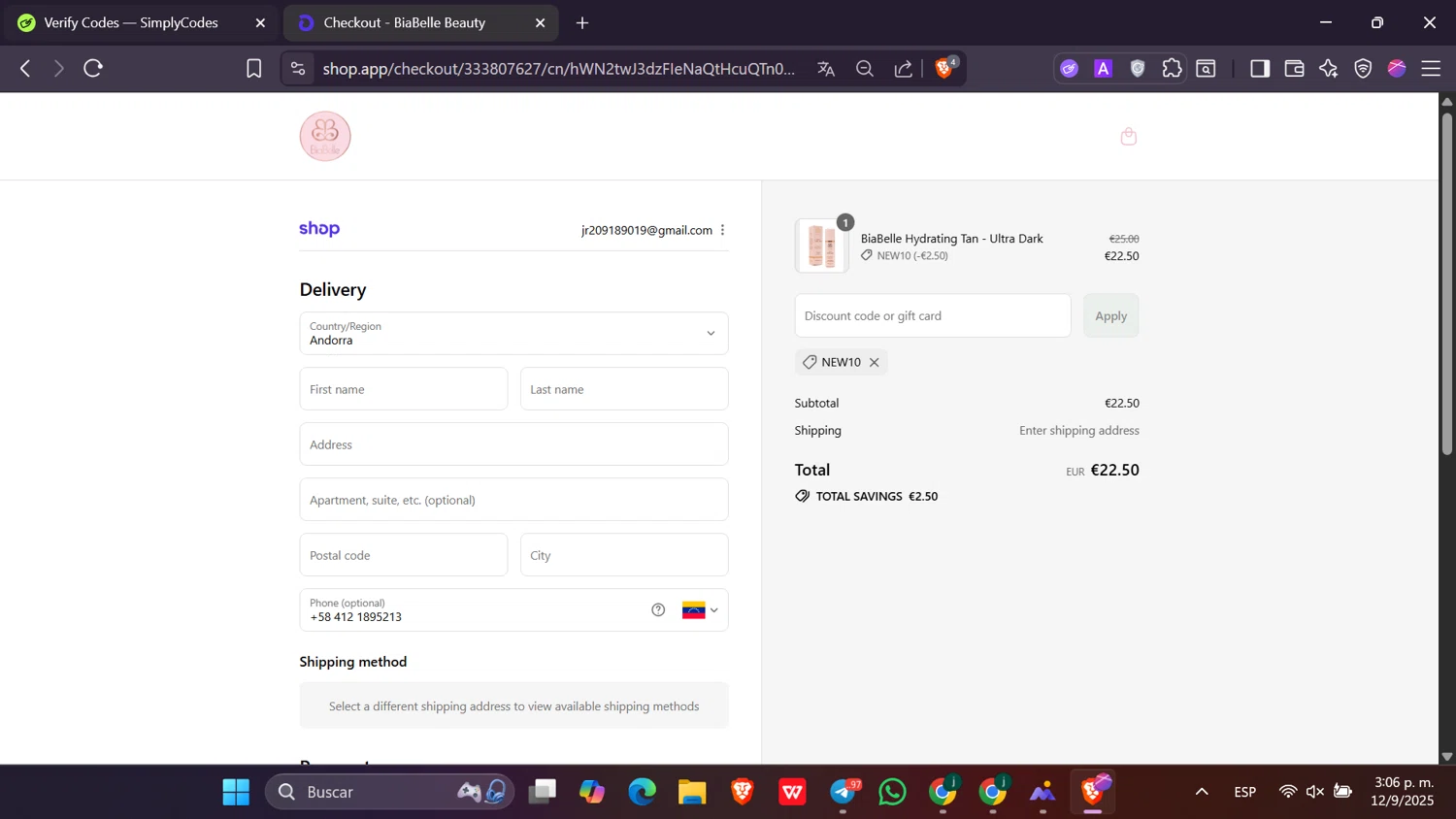
Task: Open the Leo AI sparkle icon
Action: point(1328,68)
